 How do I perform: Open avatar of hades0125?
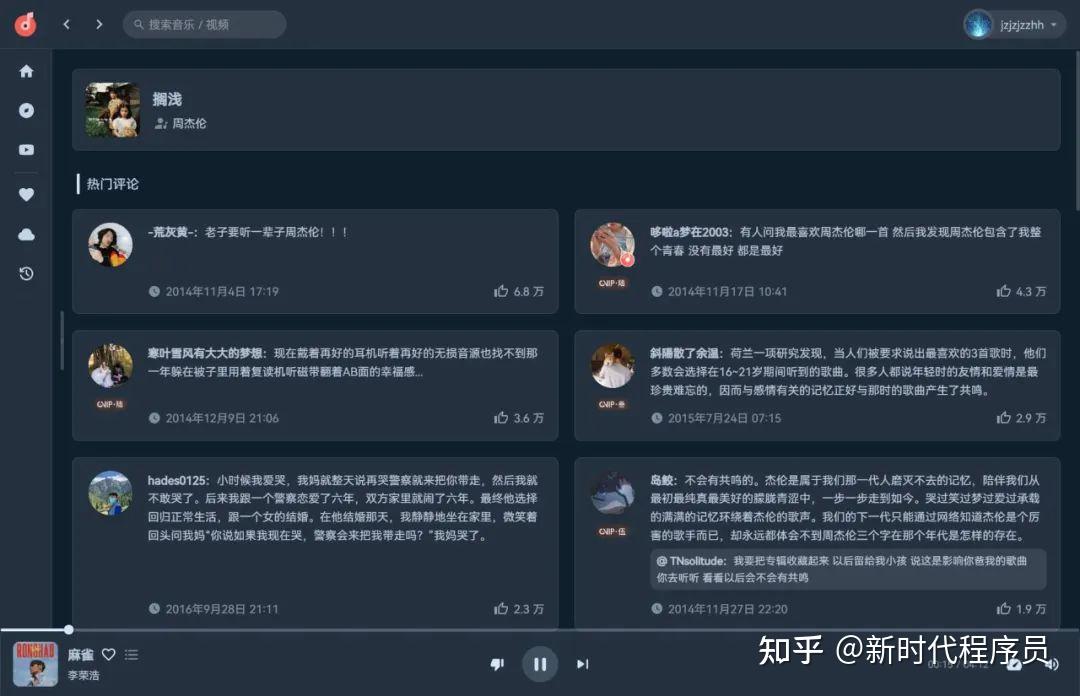110,493
